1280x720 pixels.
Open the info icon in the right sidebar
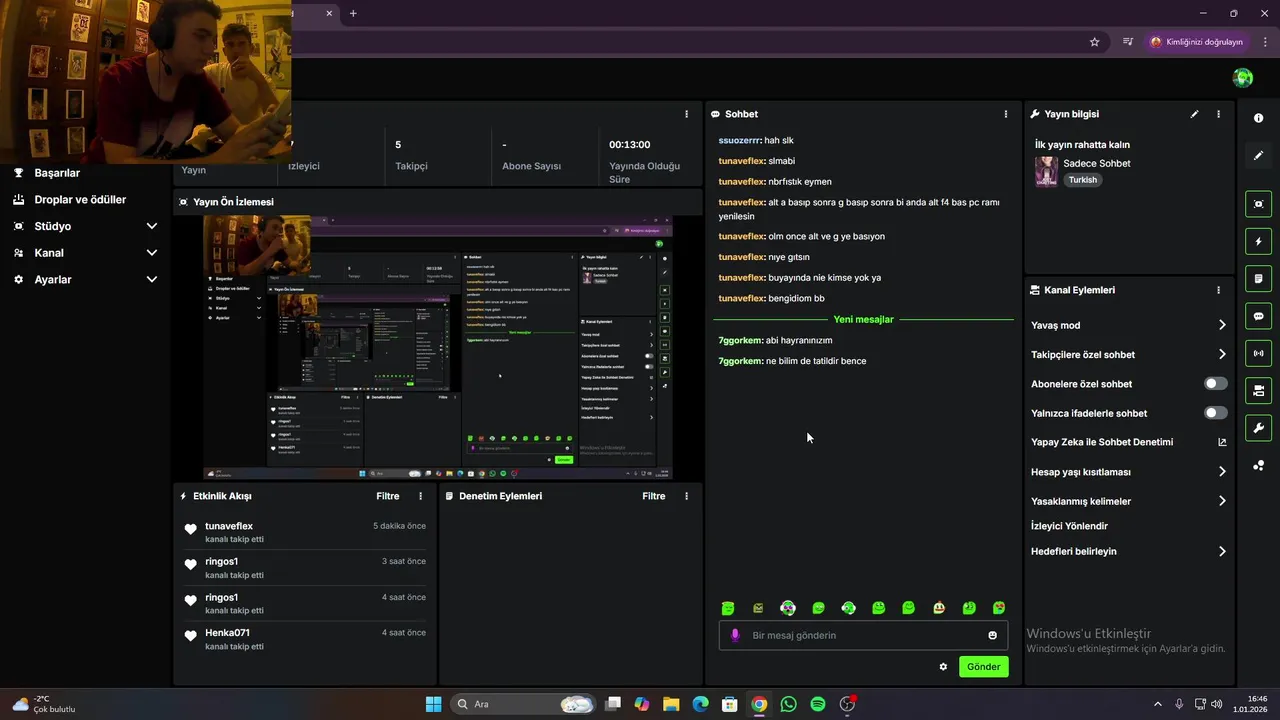pyautogui.click(x=1258, y=118)
